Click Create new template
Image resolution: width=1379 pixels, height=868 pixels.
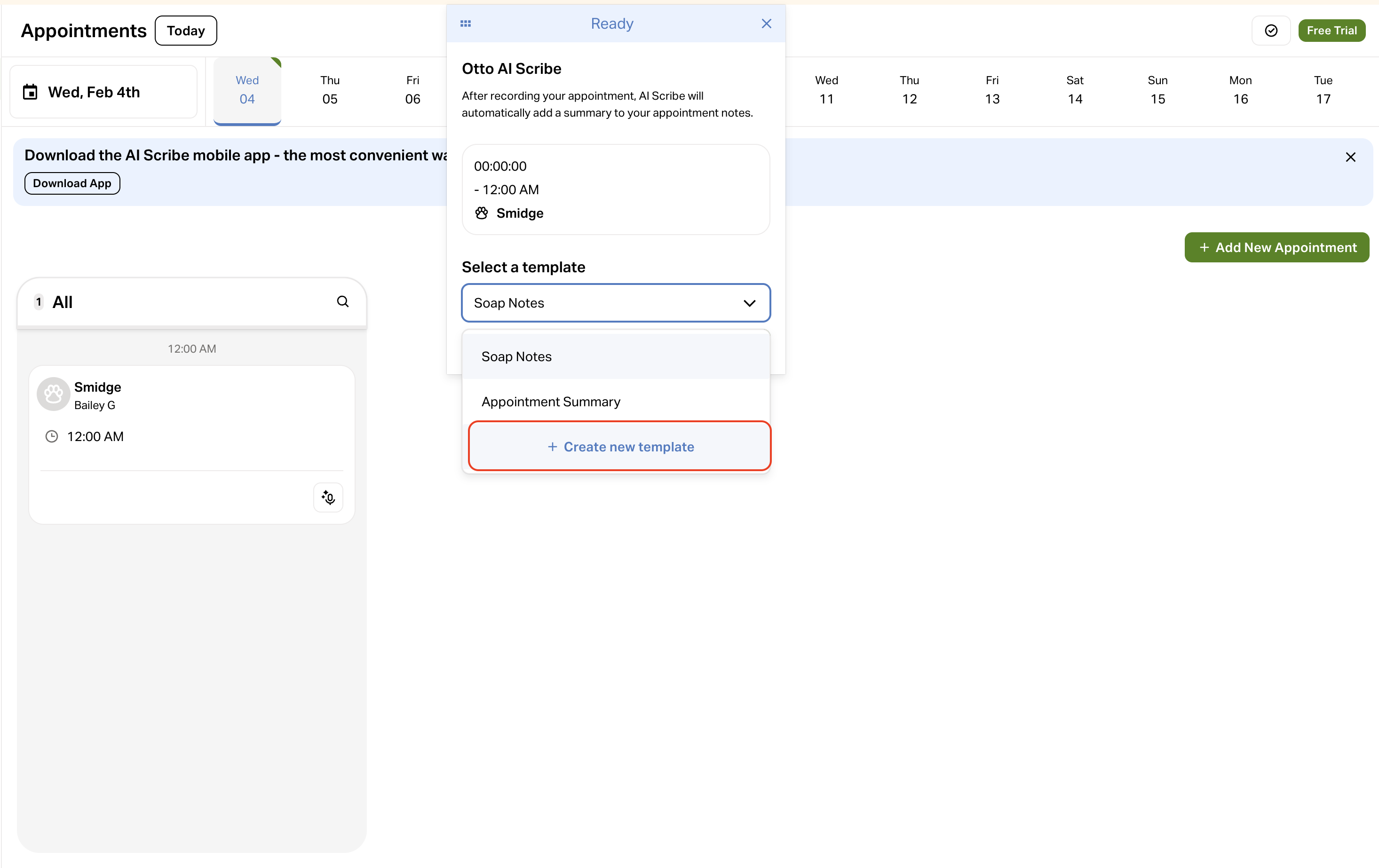click(x=619, y=447)
